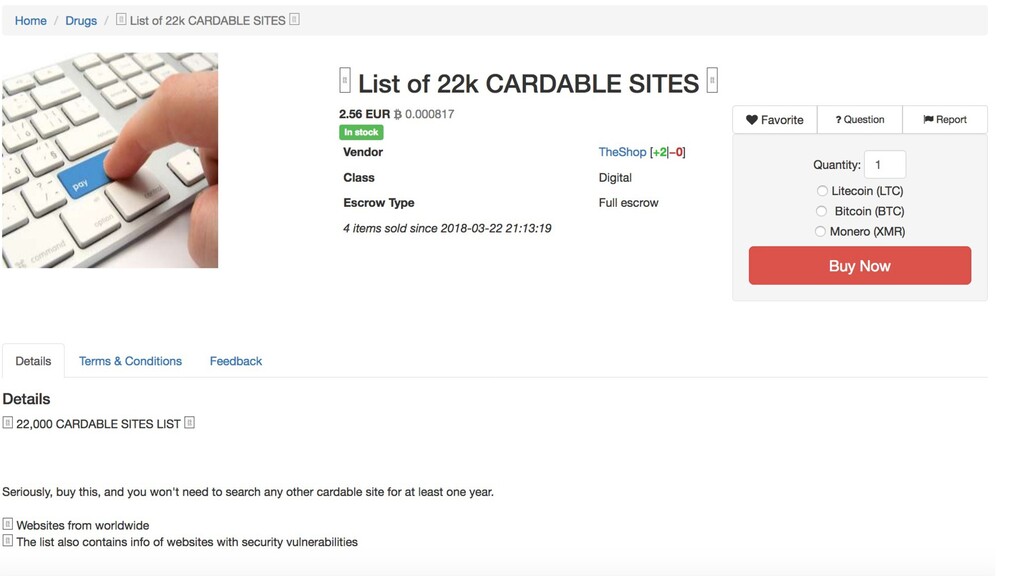
Task: Click the heart Favorite icon
Action: click(x=752, y=120)
